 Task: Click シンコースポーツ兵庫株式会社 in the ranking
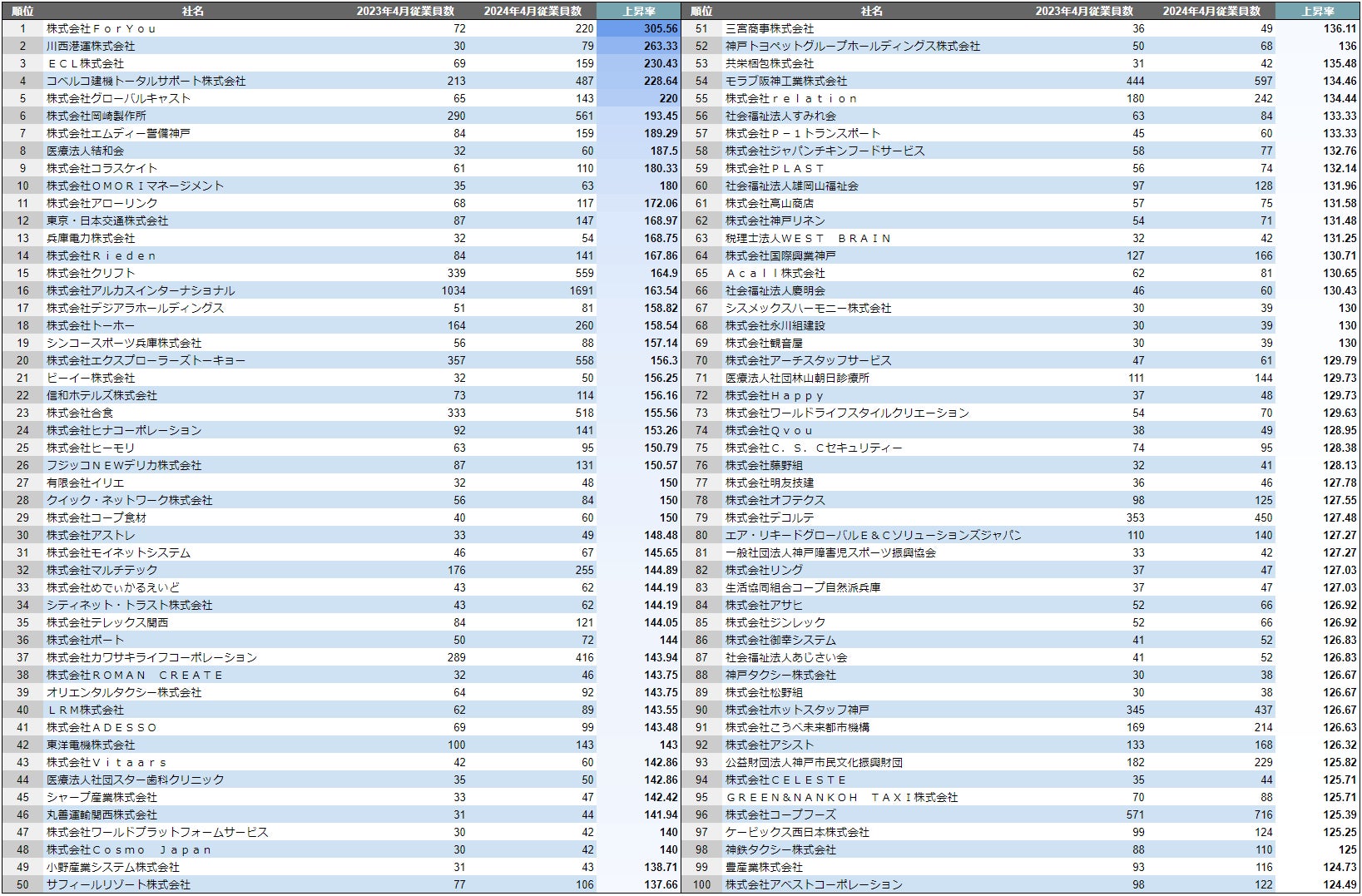[x=124, y=343]
